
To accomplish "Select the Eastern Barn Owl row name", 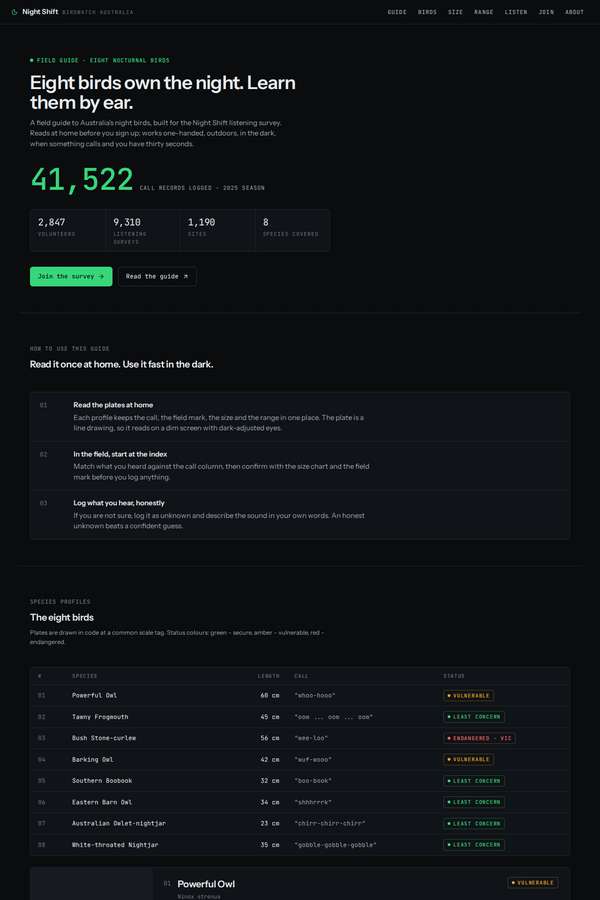I will tap(102, 802).
